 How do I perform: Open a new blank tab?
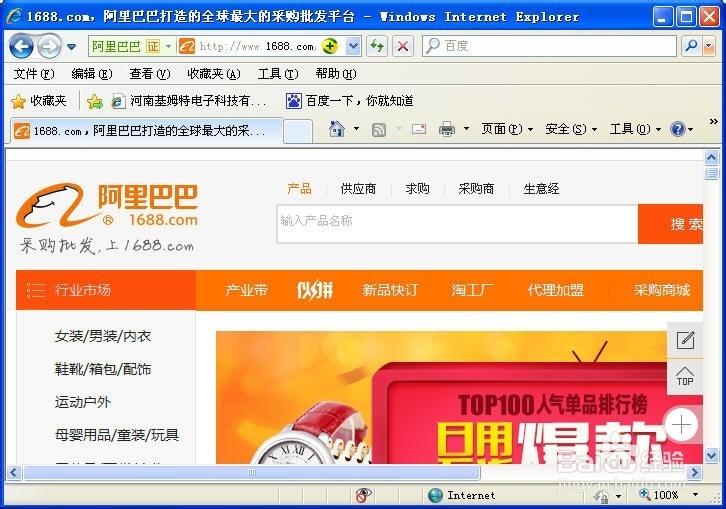click(x=298, y=131)
